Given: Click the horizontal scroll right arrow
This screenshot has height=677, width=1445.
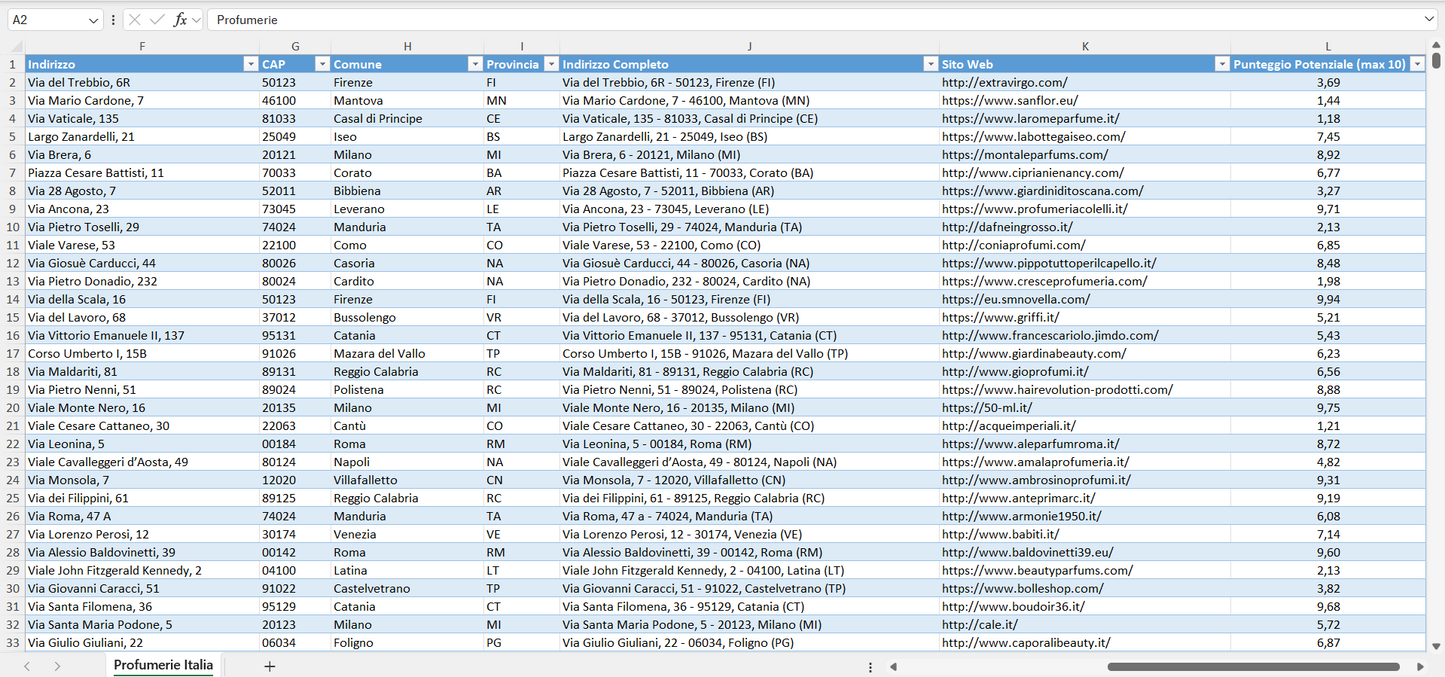Looking at the screenshot, I should [1420, 666].
